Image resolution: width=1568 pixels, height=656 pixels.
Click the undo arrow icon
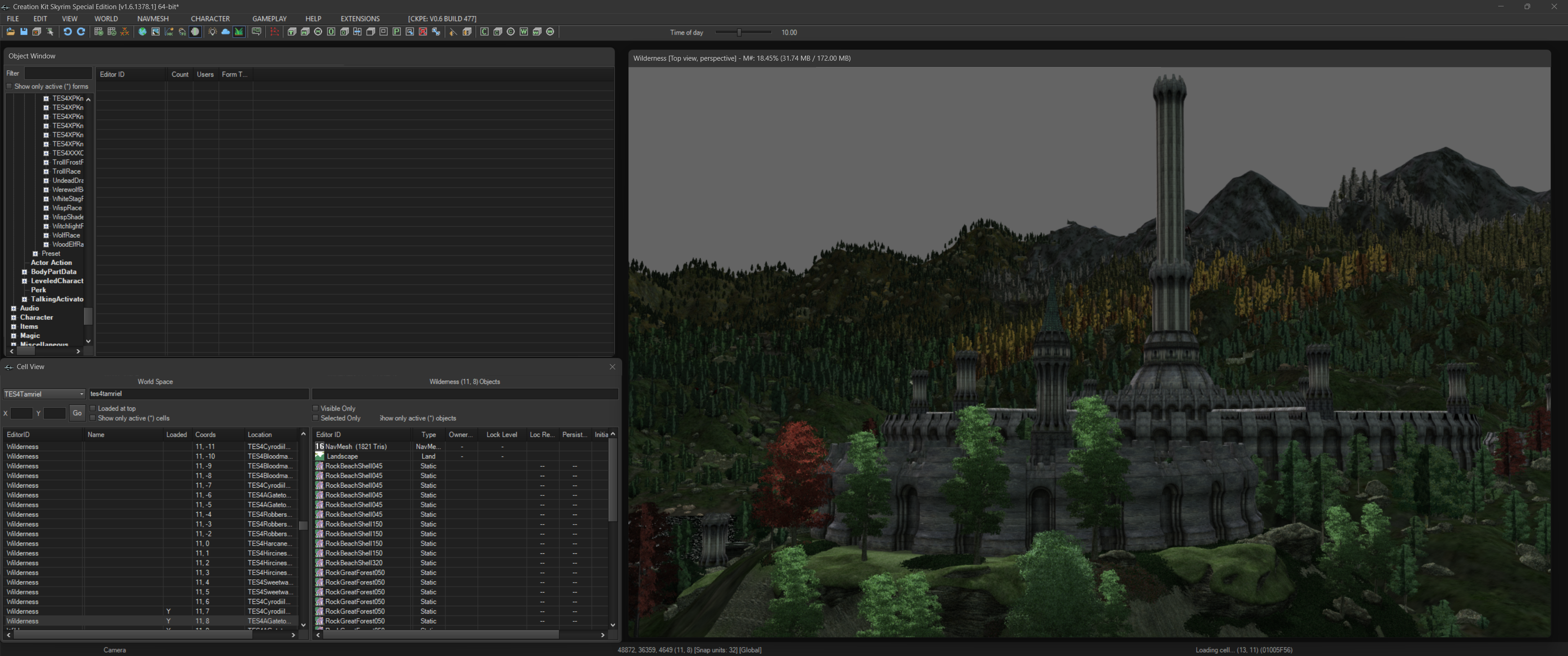tap(67, 31)
